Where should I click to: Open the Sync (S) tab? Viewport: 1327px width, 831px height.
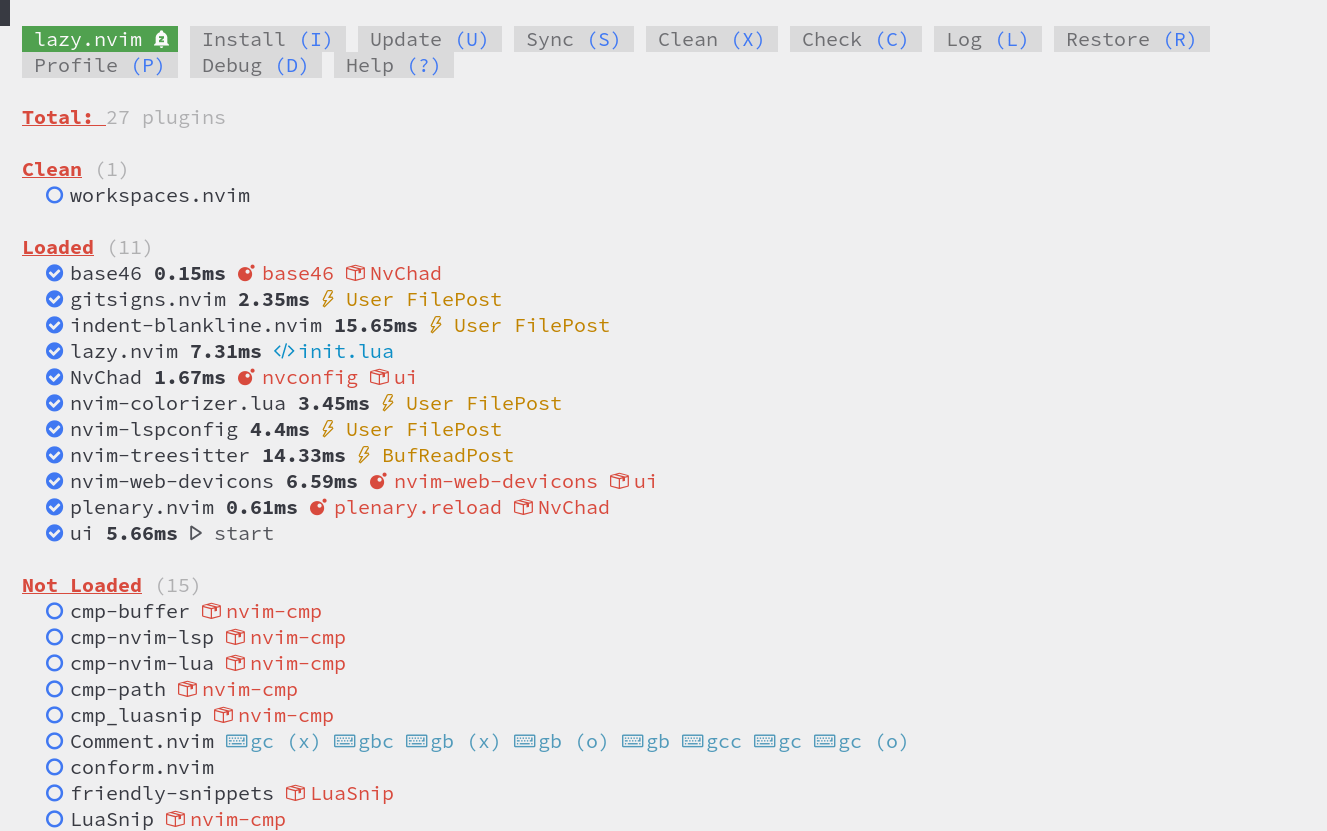click(x=574, y=39)
